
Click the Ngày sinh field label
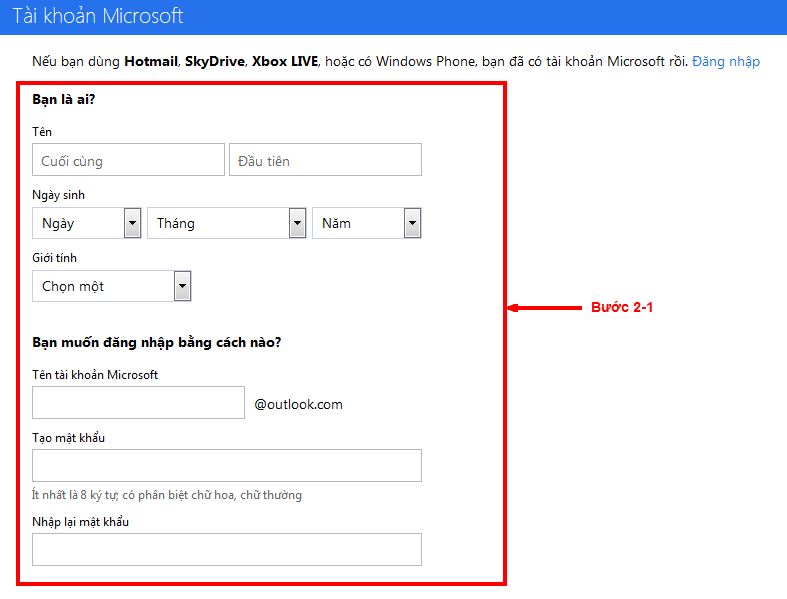pos(58,195)
